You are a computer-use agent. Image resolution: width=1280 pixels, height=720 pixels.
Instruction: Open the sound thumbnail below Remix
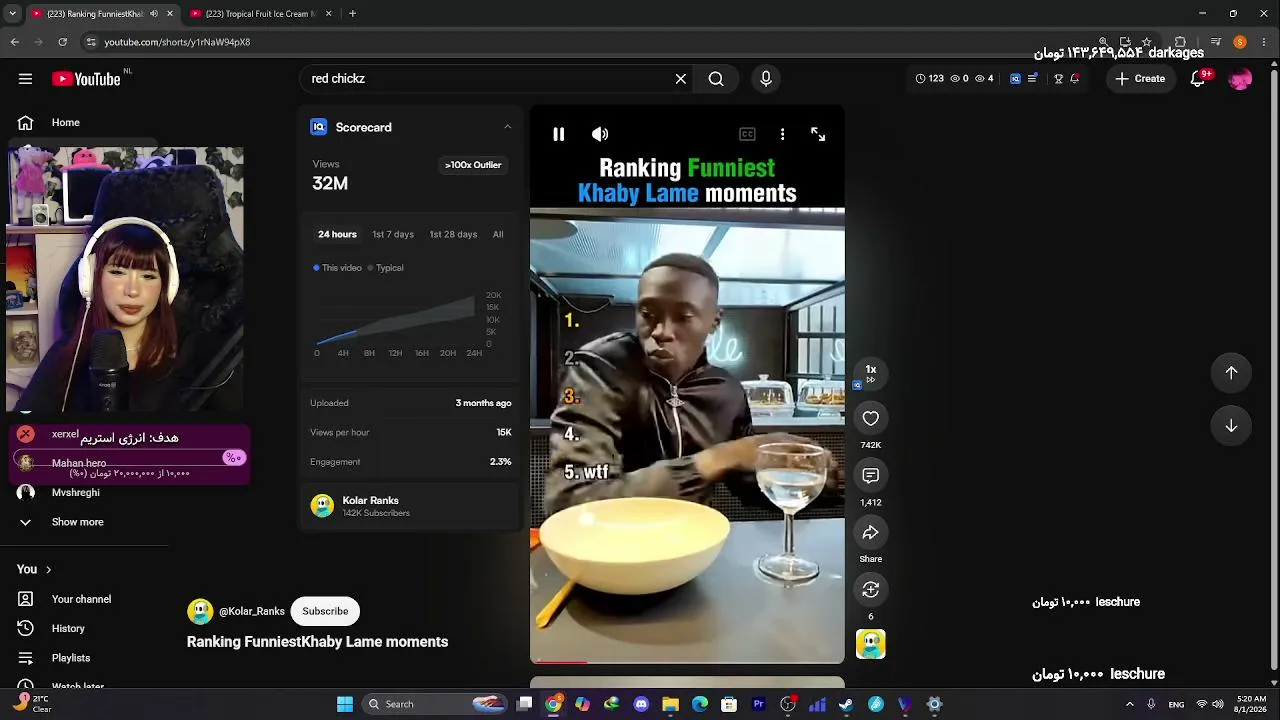point(871,645)
